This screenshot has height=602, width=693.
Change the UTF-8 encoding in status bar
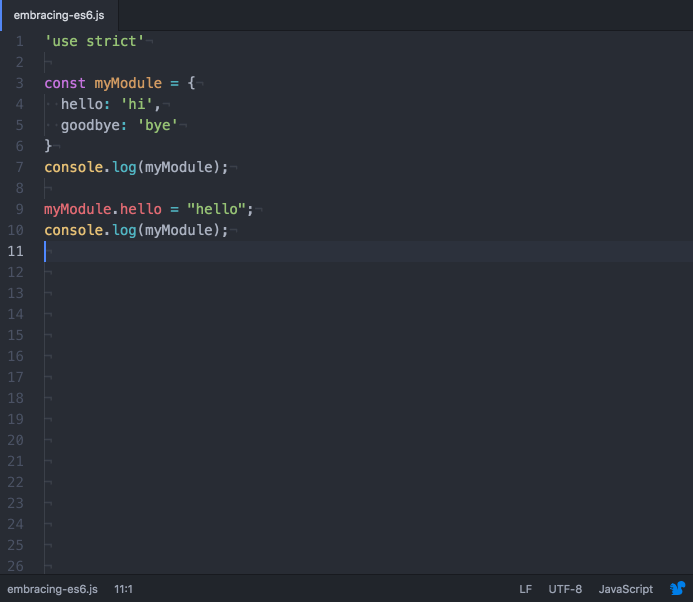(x=565, y=589)
